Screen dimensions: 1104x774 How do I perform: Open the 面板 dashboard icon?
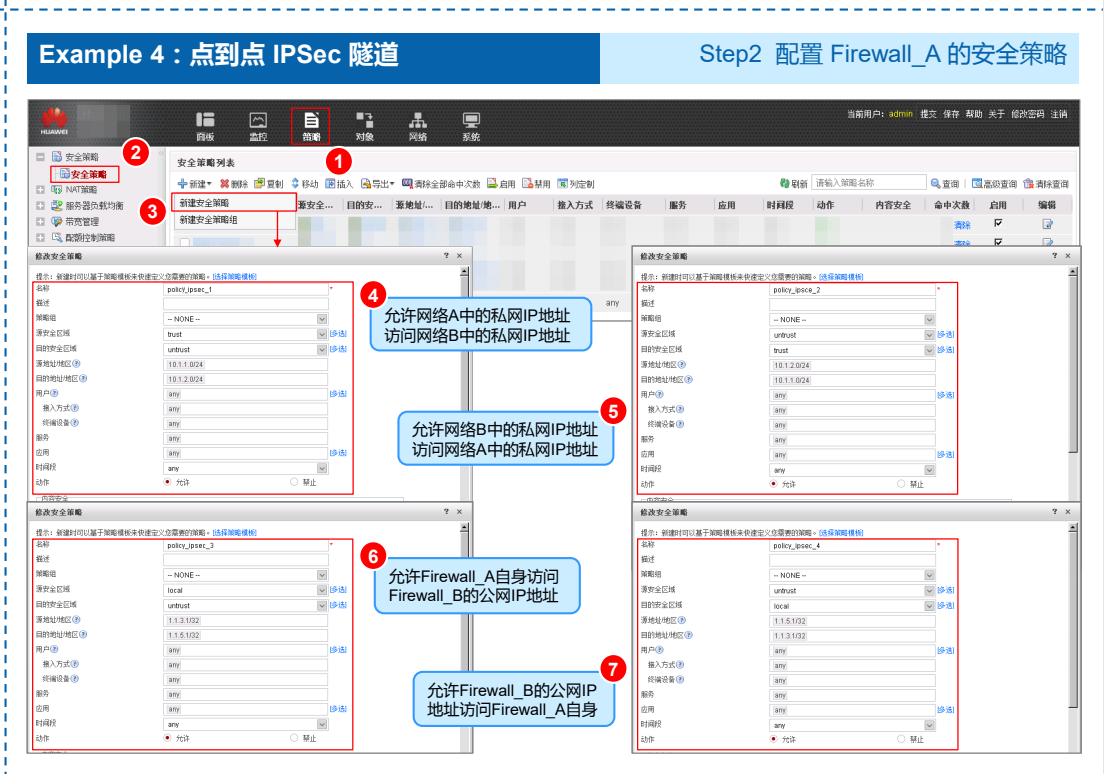click(x=205, y=125)
